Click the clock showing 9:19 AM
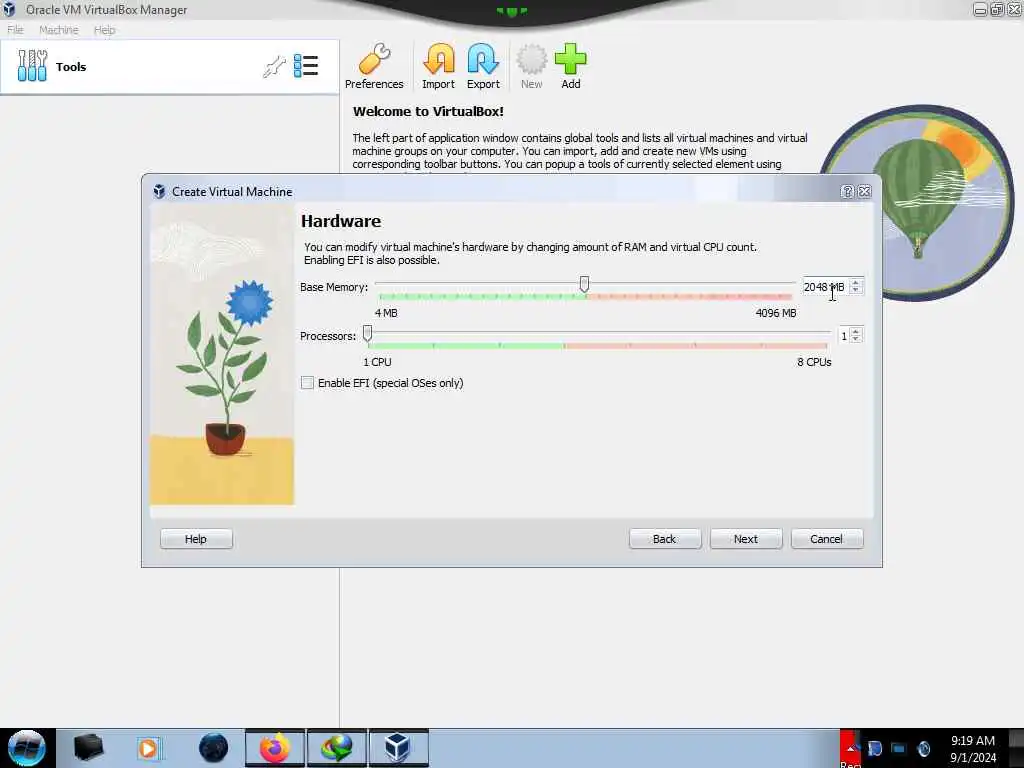 pyautogui.click(x=972, y=741)
